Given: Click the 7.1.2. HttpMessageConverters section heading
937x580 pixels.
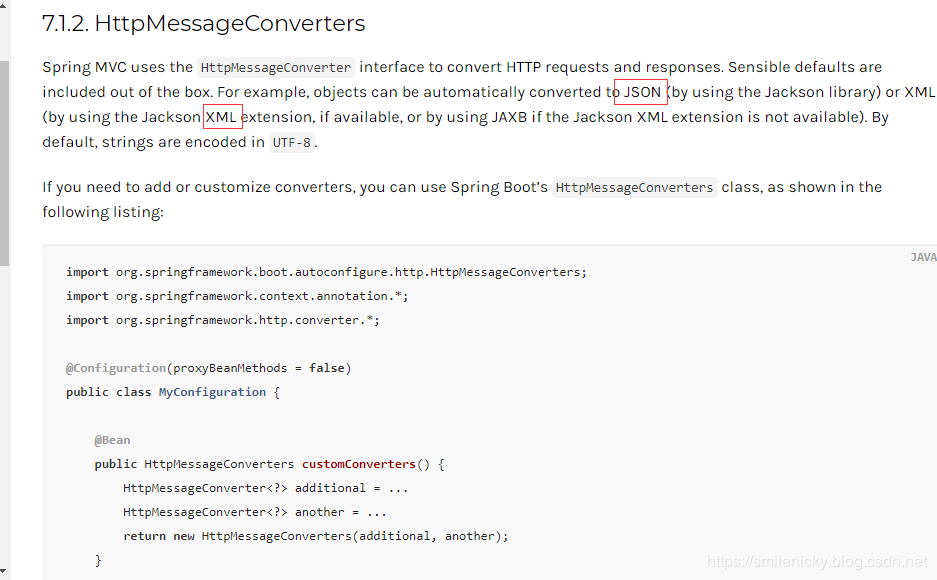Looking at the screenshot, I should (x=204, y=23).
